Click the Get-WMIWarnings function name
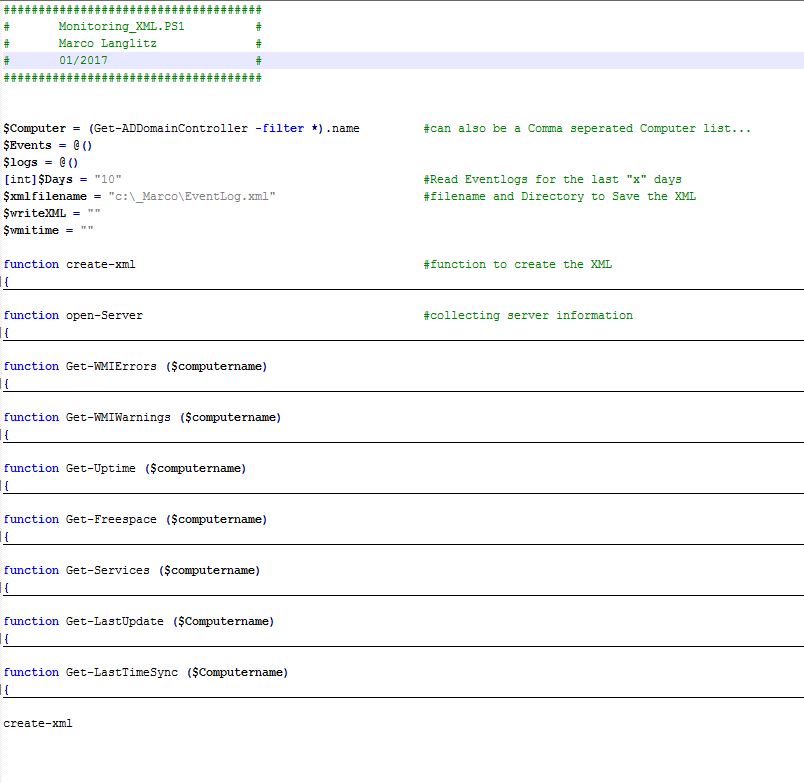This screenshot has width=804, height=783. 118,417
